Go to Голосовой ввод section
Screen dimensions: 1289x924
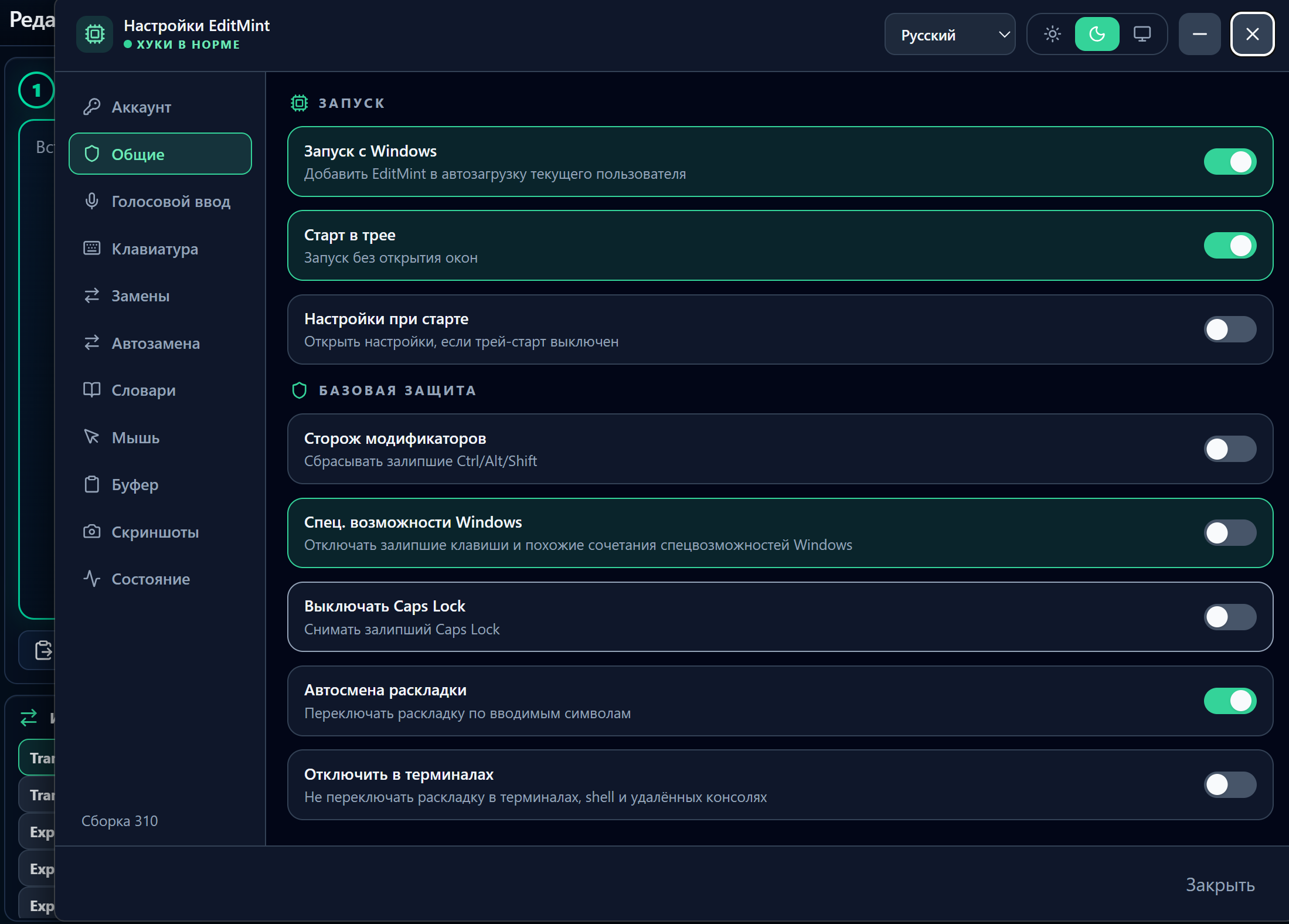pyautogui.click(x=160, y=201)
